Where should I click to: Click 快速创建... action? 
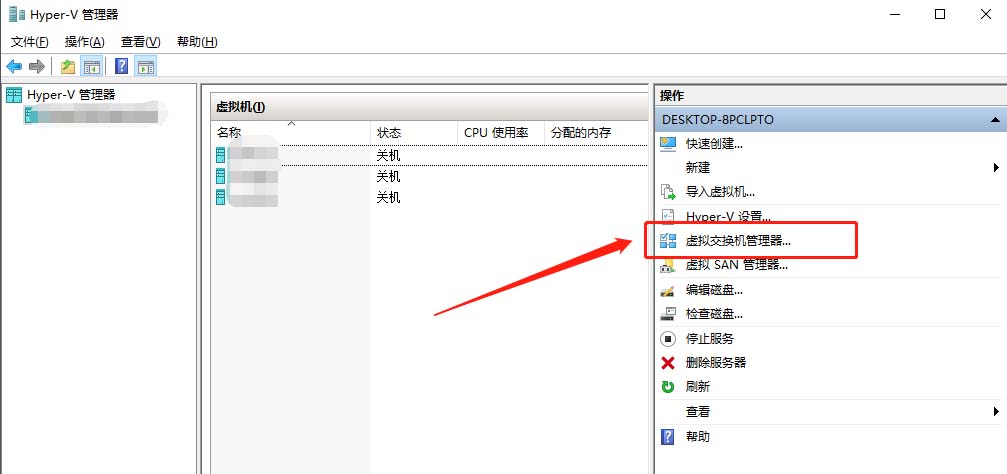714,144
